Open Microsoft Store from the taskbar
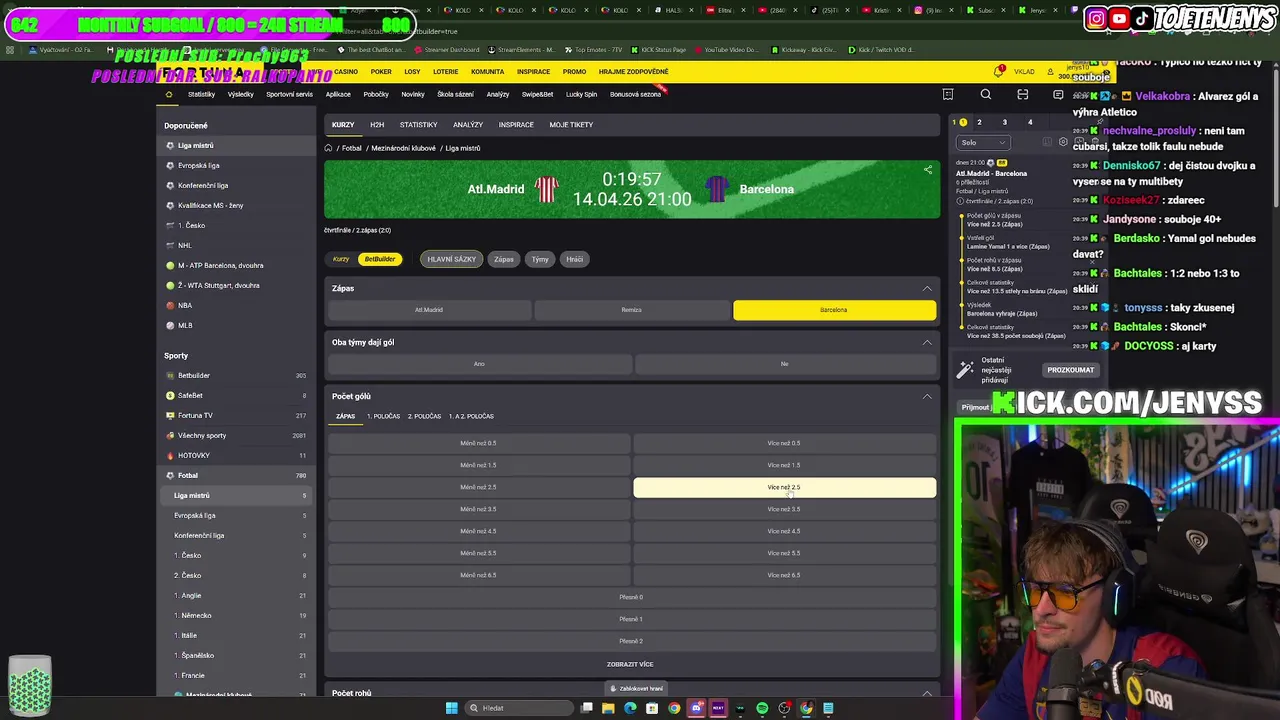This screenshot has height=720, width=1280. click(x=652, y=708)
